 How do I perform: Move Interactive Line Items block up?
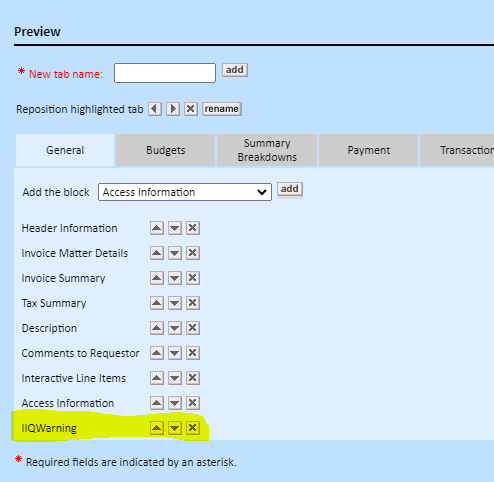(157, 378)
